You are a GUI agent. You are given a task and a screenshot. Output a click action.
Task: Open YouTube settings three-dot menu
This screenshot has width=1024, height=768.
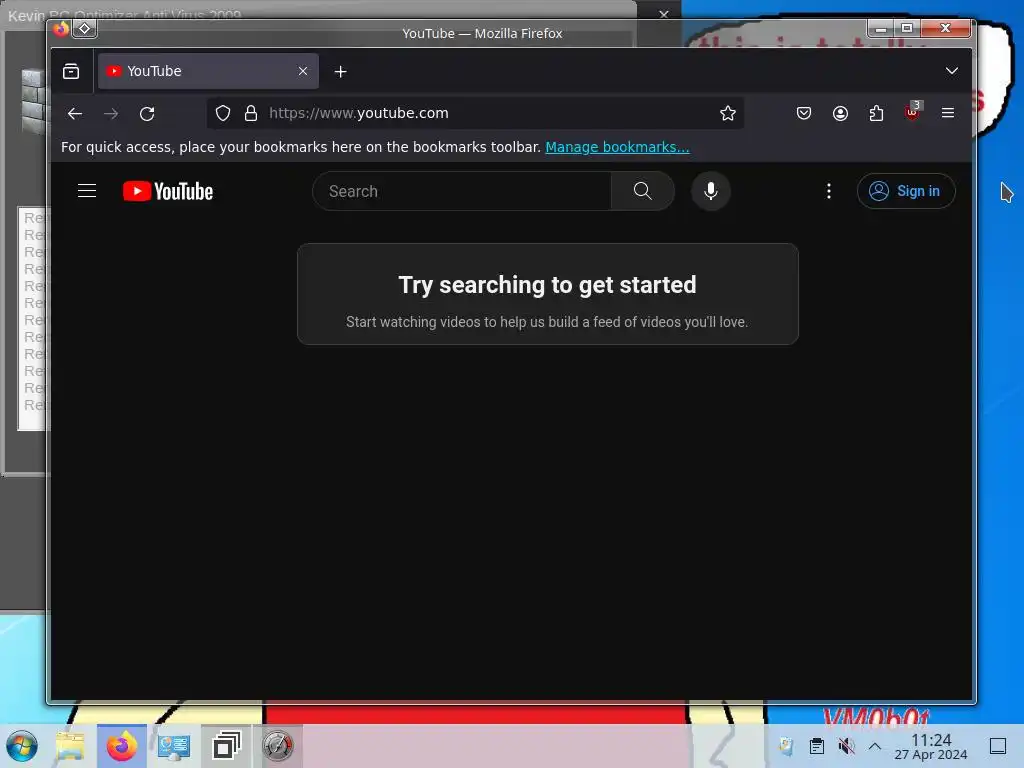[829, 191]
